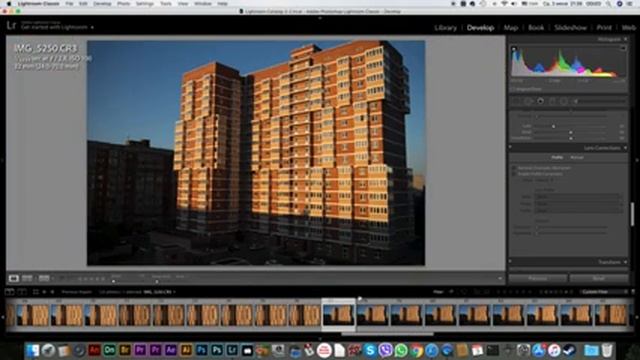Image resolution: width=640 pixels, height=360 pixels.
Task: Open After Effects from the Dock
Action: tap(171, 350)
